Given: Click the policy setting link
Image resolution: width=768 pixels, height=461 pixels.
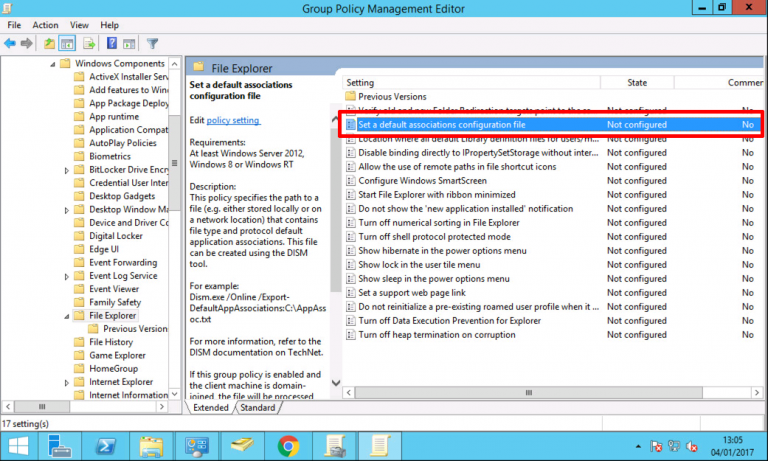Looking at the screenshot, I should [x=233, y=120].
